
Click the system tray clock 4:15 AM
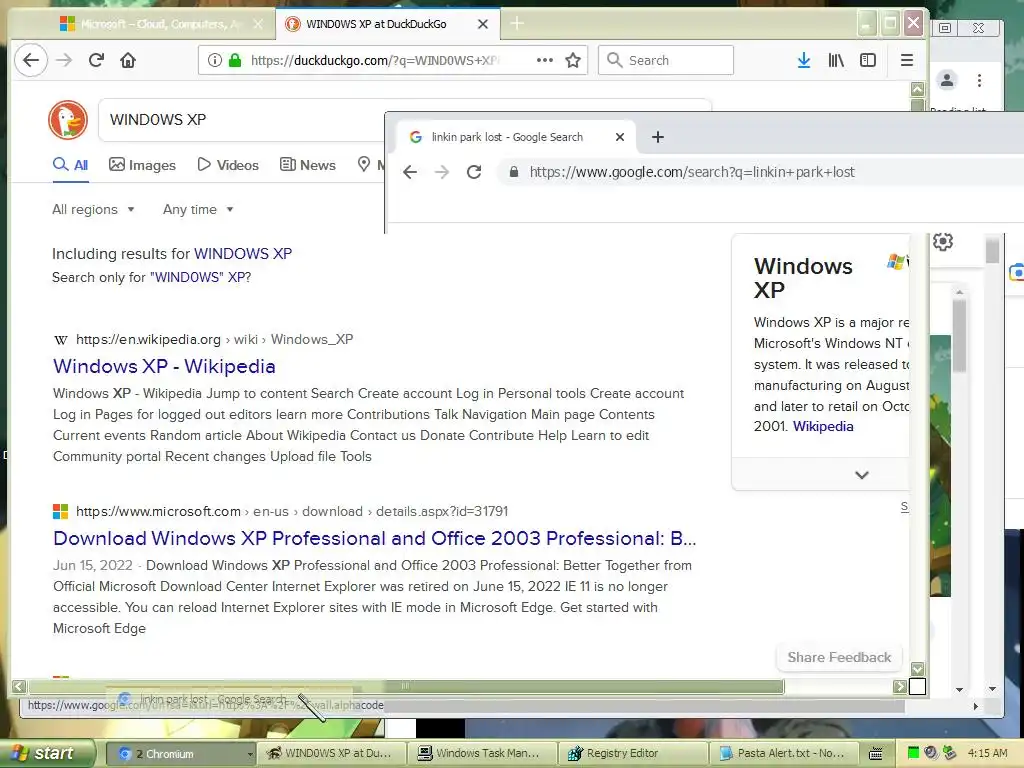click(987, 754)
